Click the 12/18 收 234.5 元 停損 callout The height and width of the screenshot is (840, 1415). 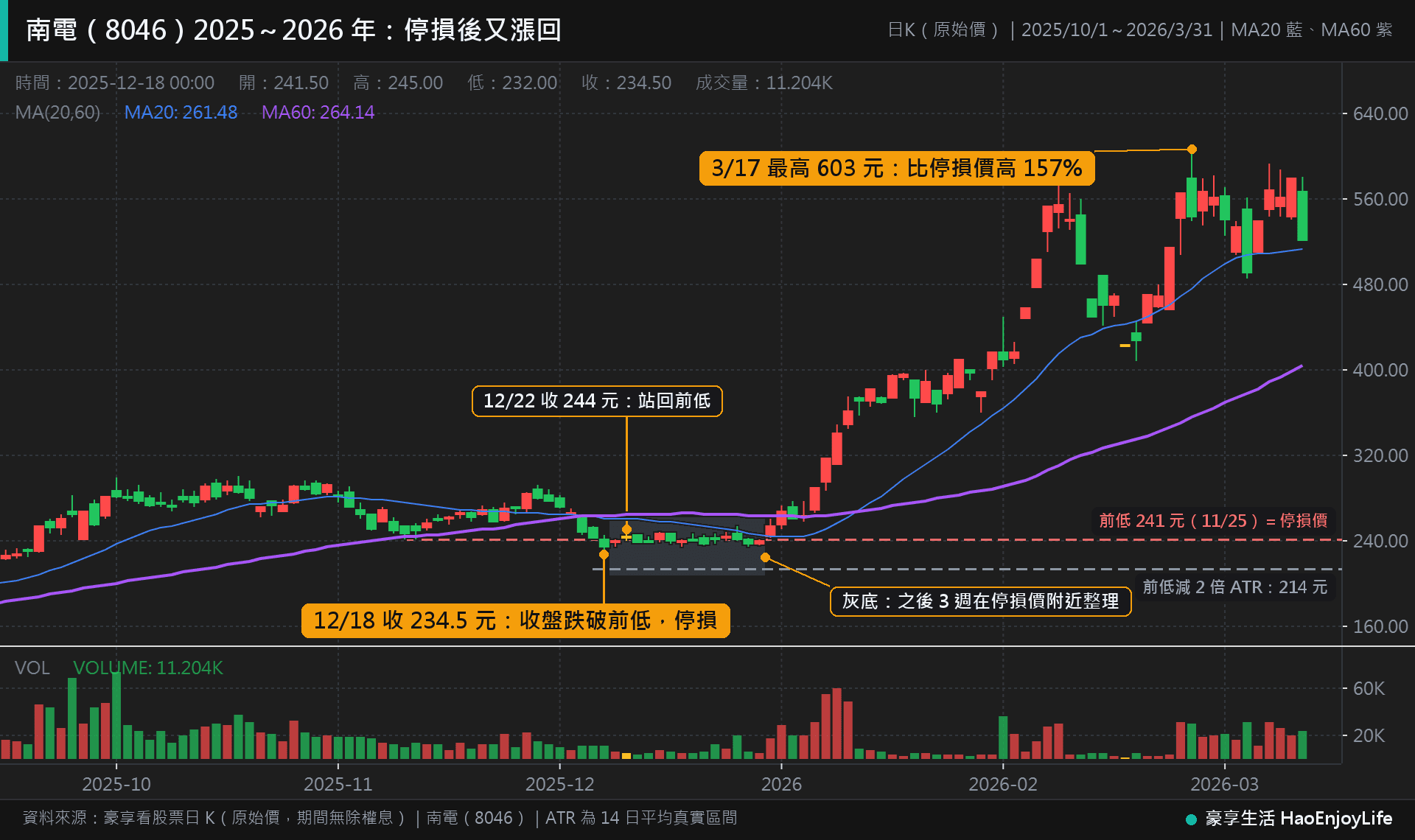point(515,620)
